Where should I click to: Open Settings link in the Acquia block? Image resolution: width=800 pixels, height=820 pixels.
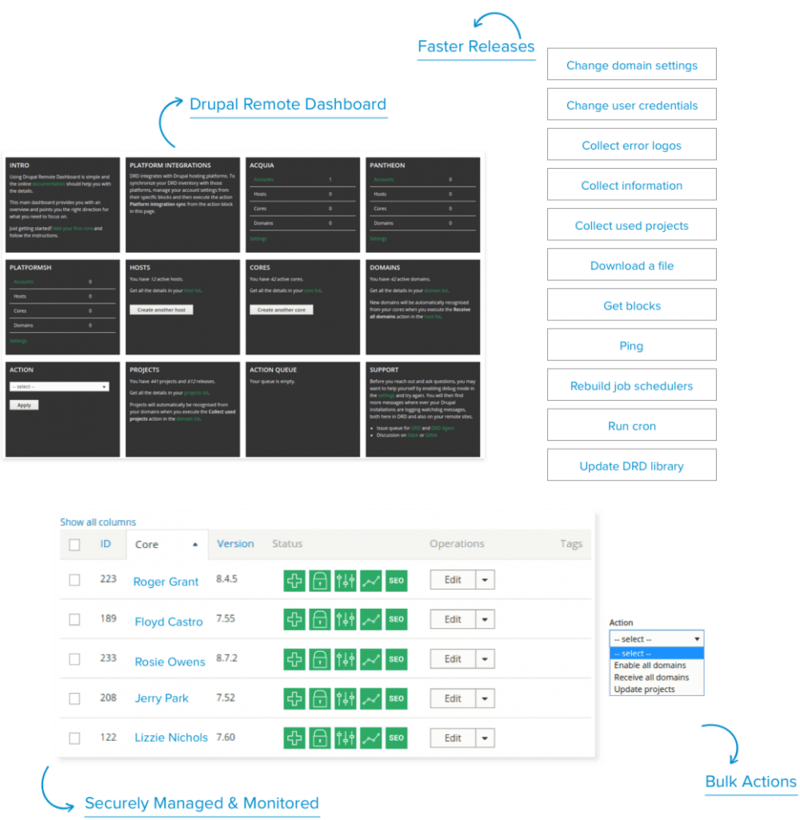(x=257, y=239)
